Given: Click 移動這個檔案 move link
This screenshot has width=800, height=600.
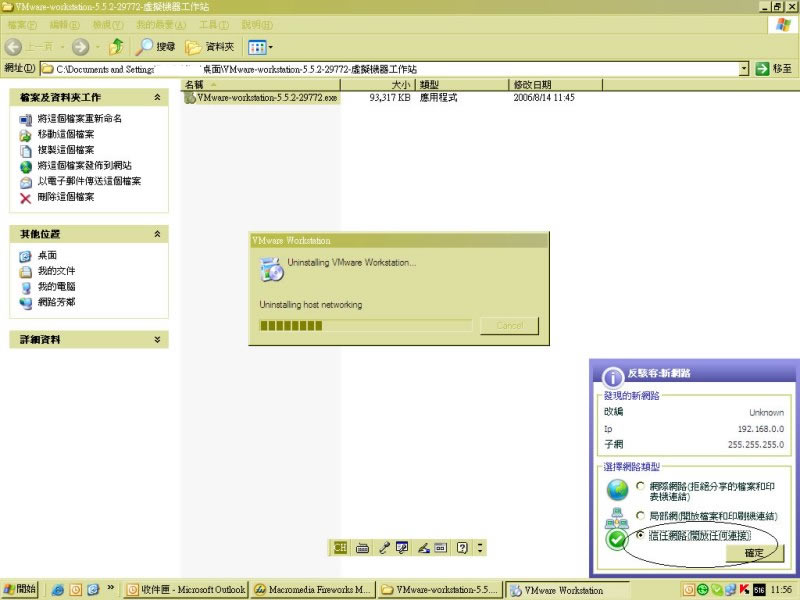Looking at the screenshot, I should 66,134.
